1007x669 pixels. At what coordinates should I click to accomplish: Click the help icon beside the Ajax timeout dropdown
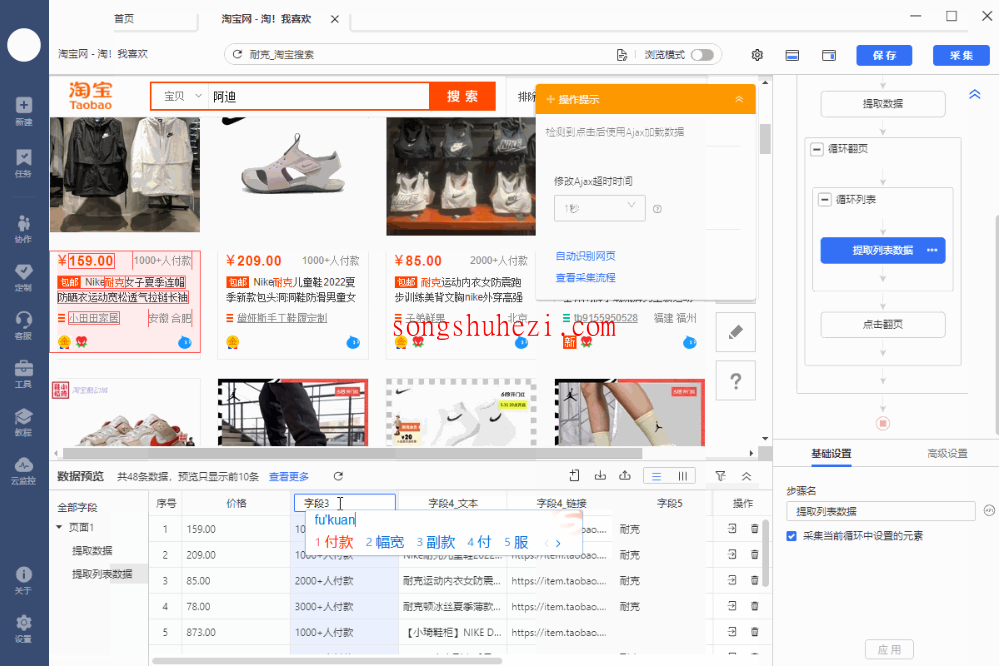[x=657, y=209]
